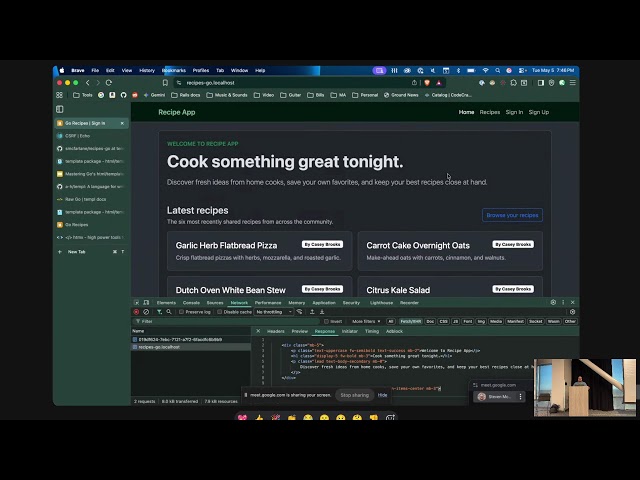
Task: Open the Headers tab of the request
Action: 276,331
